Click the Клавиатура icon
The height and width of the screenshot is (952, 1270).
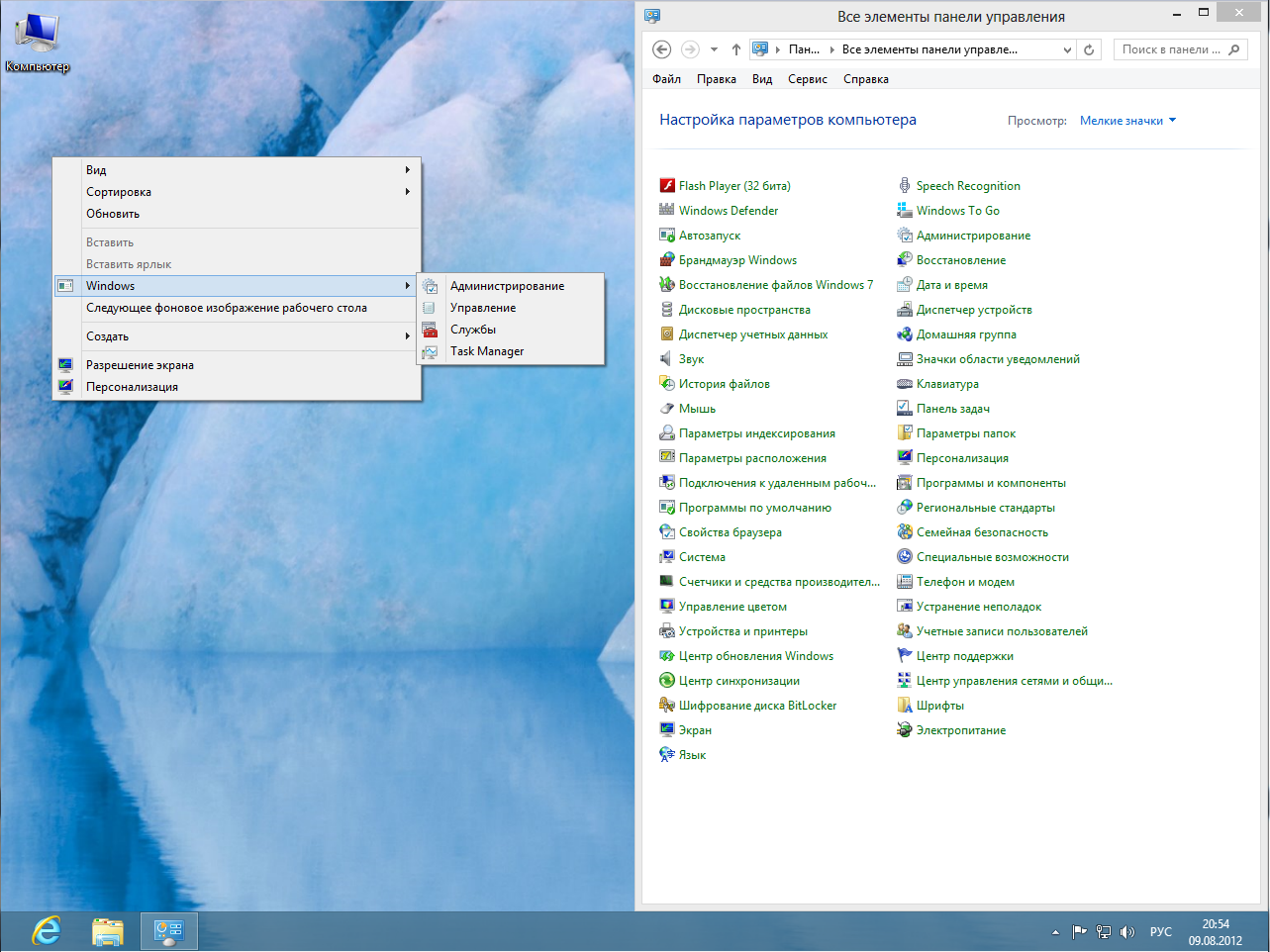pyautogui.click(x=905, y=384)
